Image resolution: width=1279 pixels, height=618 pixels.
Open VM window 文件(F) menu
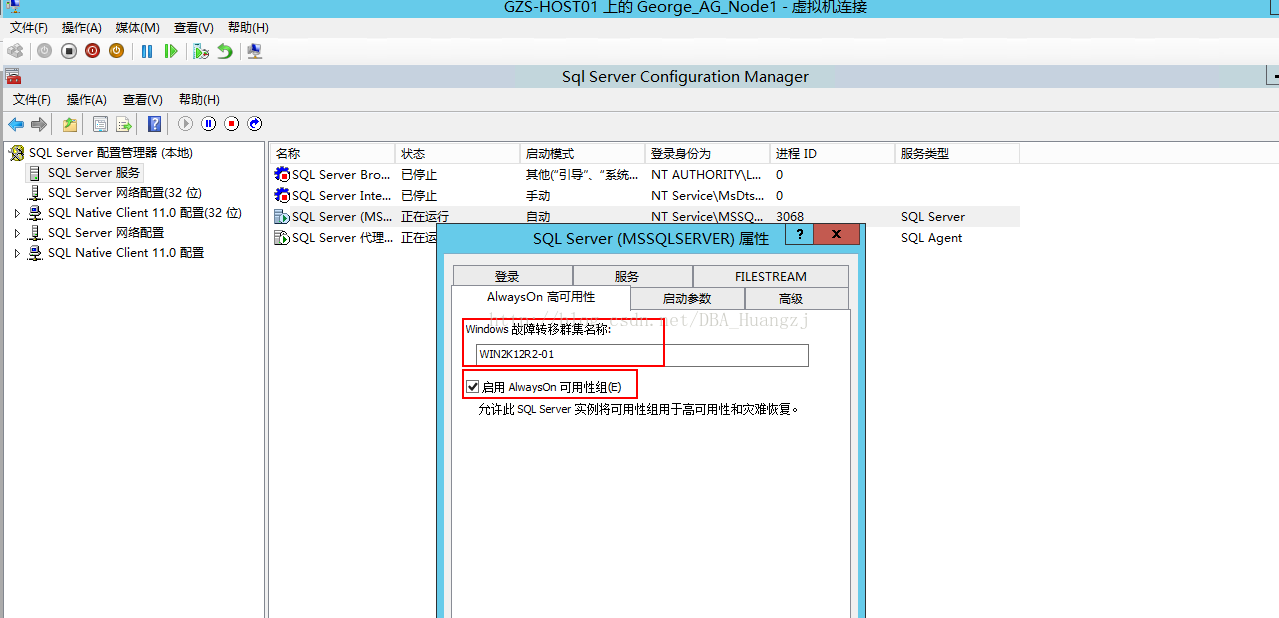pos(29,28)
